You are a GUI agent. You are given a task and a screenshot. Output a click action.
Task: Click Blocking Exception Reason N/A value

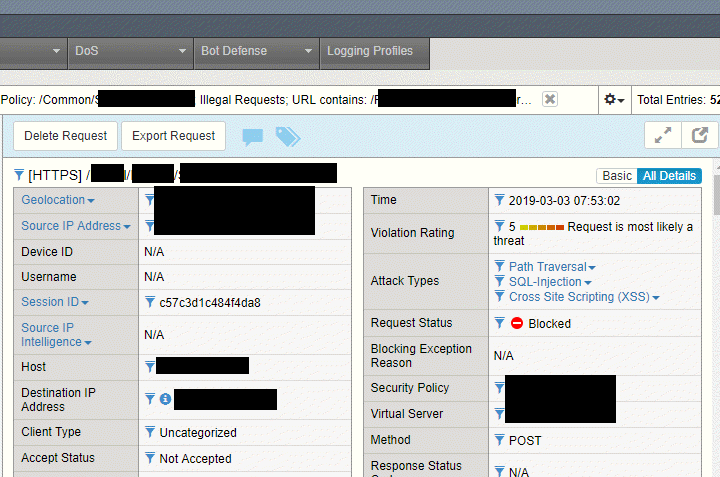[x=504, y=356]
